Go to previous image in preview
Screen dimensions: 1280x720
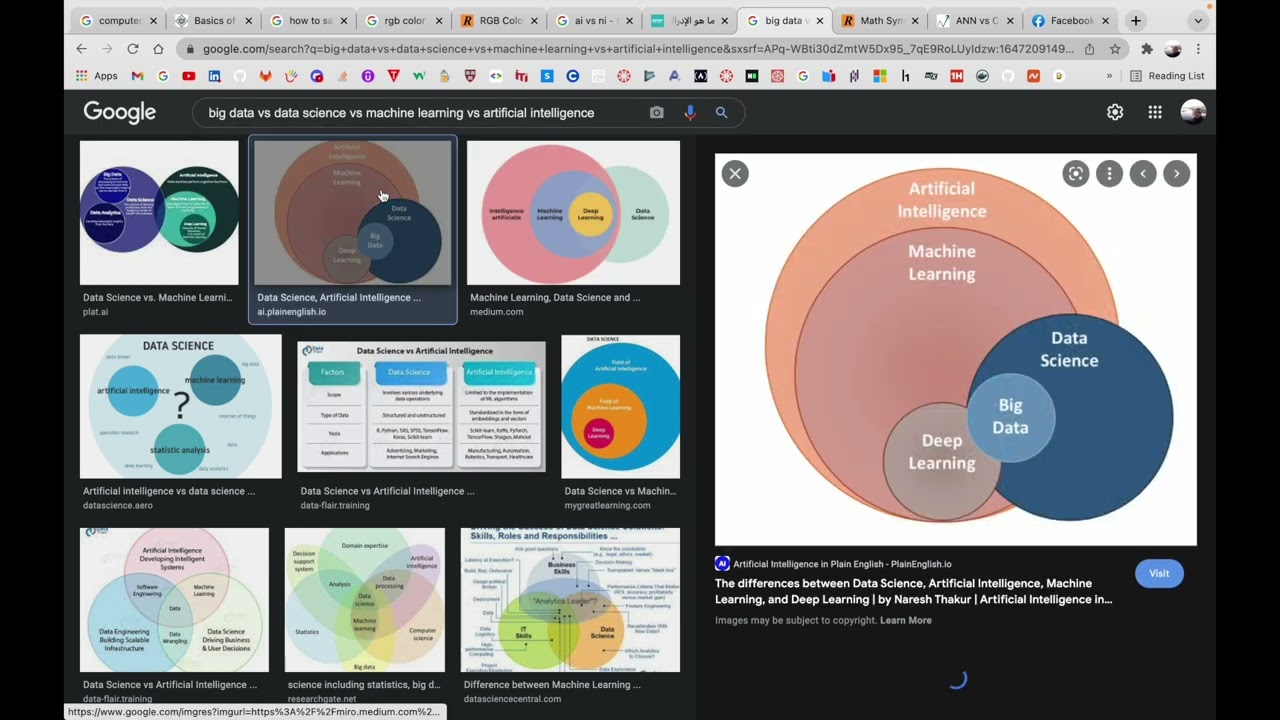(1143, 174)
